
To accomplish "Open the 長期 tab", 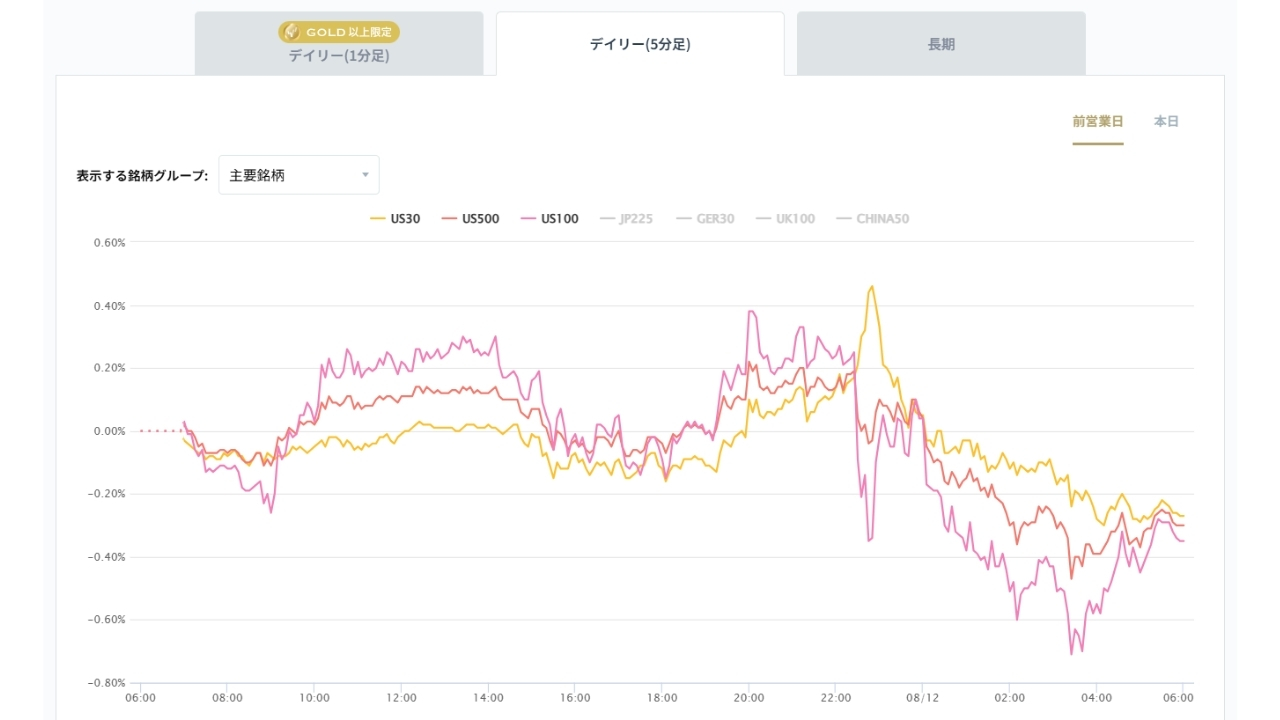I will point(941,44).
